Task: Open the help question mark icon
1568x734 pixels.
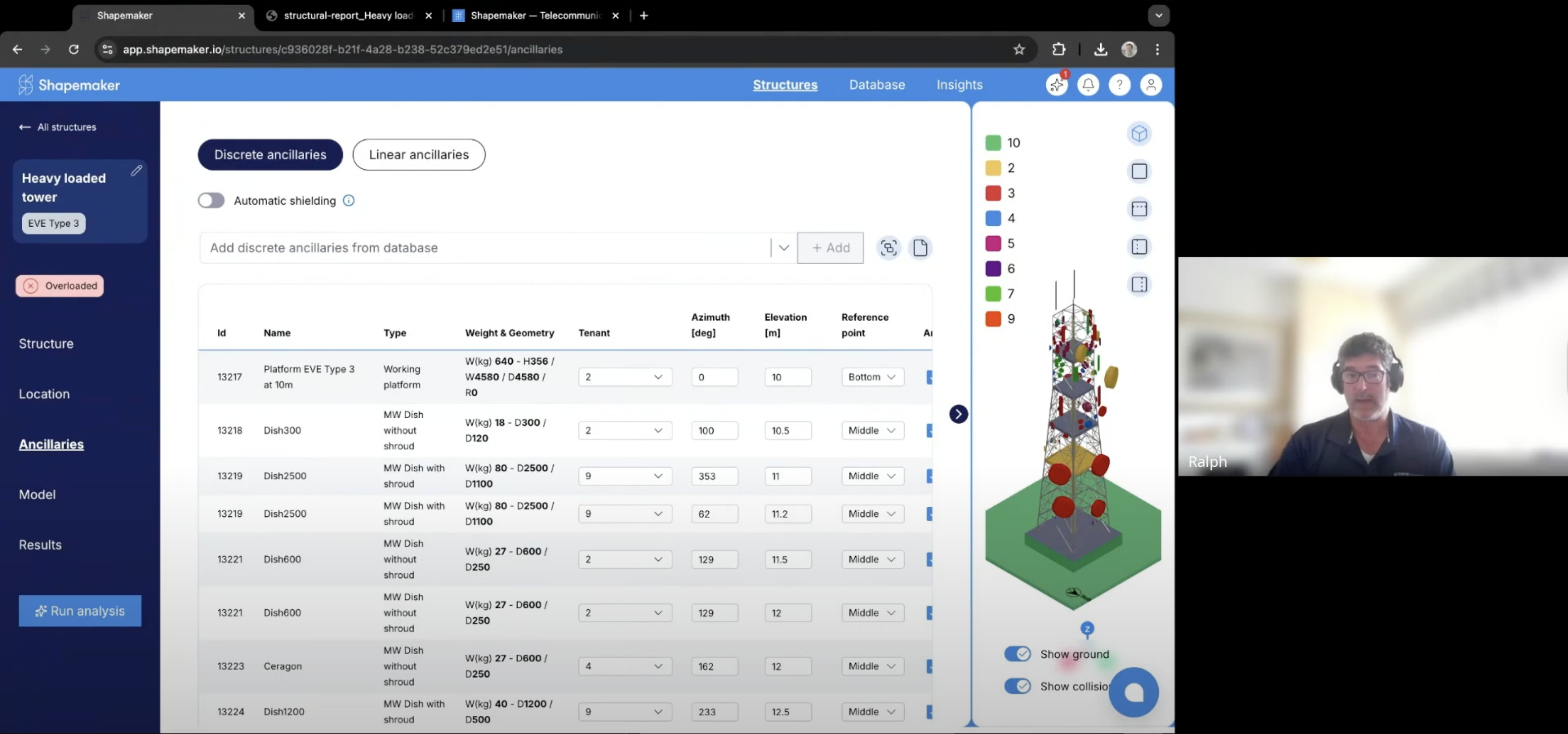Action: 1119,84
